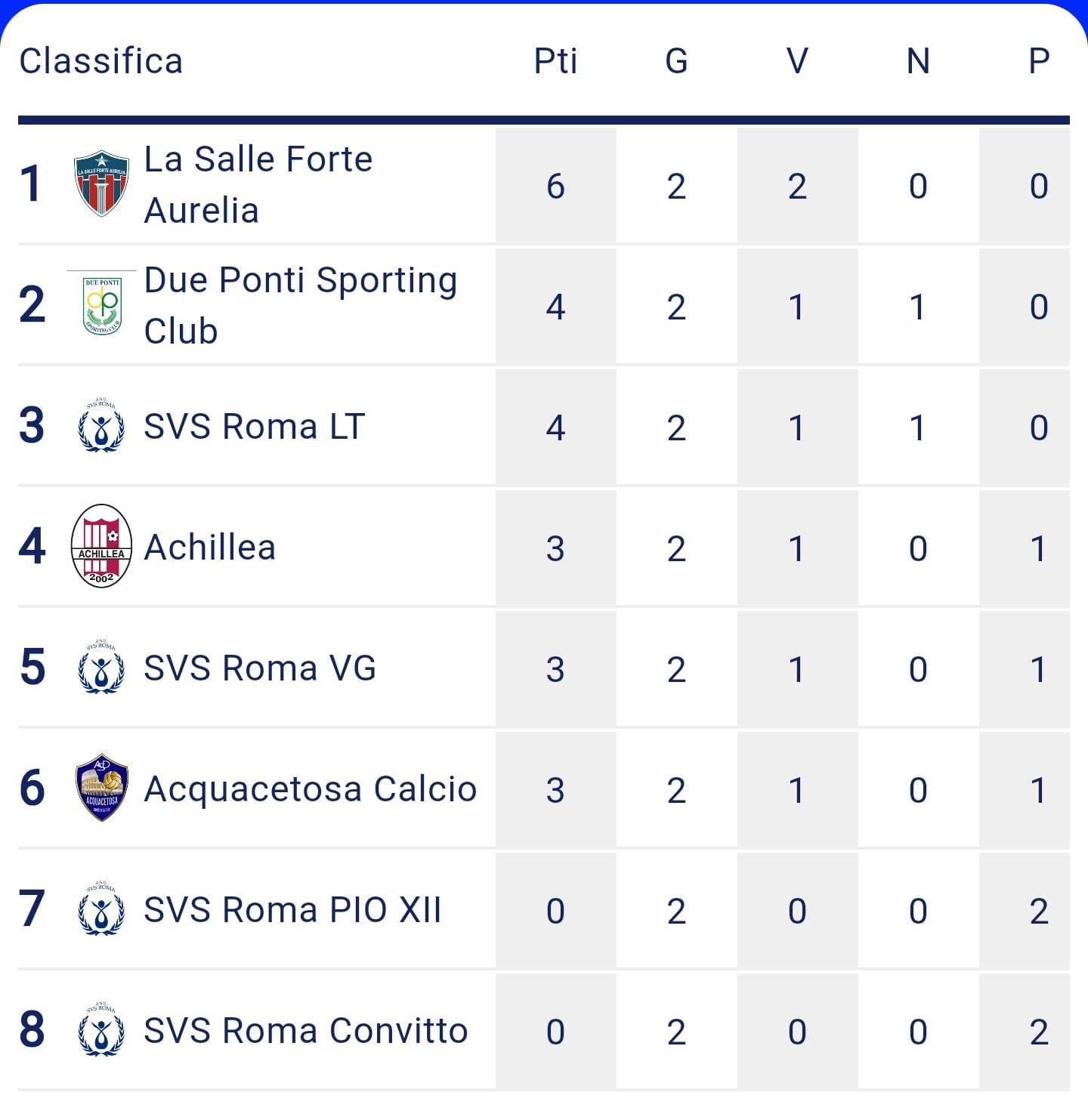This screenshot has height=1120, width=1088.
Task: Select Acquacetosa Calcio team name
Action: coord(311,789)
